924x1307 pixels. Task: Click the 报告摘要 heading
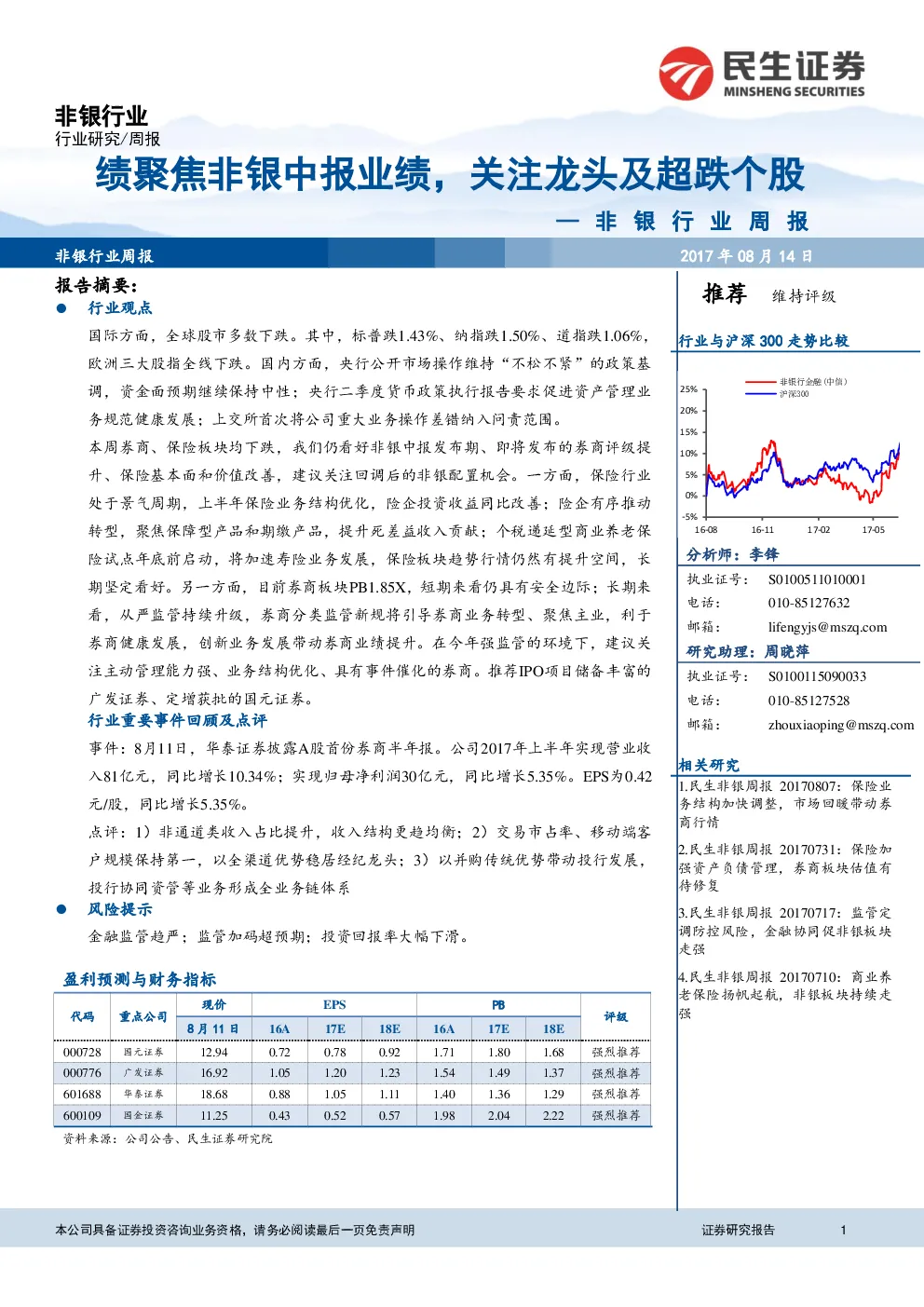point(96,285)
